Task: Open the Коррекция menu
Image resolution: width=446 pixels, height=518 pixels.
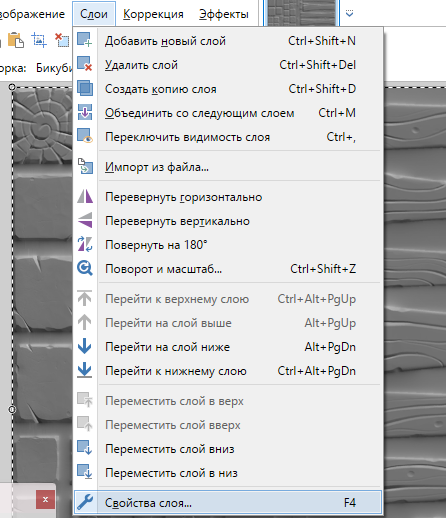Action: click(153, 14)
